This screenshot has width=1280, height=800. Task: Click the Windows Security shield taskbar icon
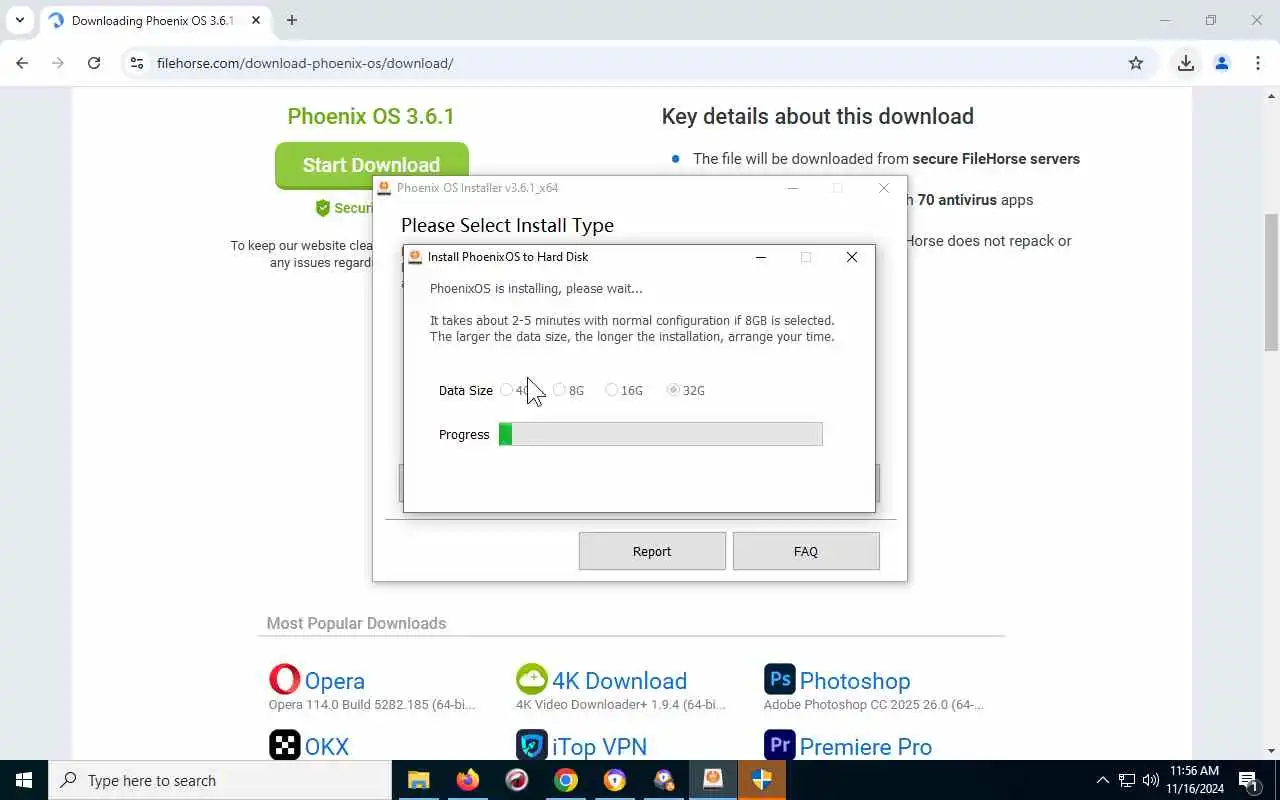click(761, 780)
